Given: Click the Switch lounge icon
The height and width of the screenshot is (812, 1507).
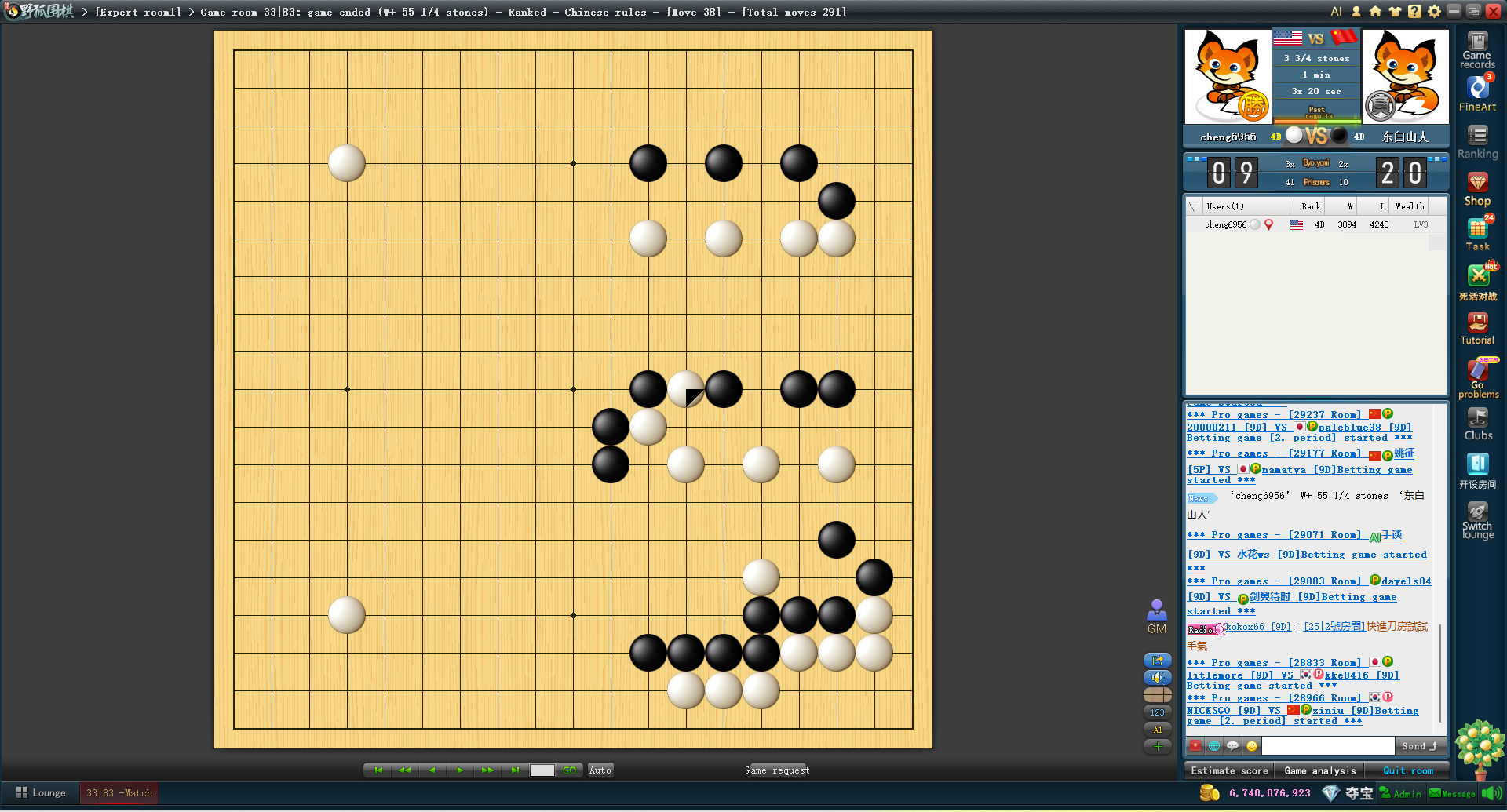Looking at the screenshot, I should [1477, 520].
